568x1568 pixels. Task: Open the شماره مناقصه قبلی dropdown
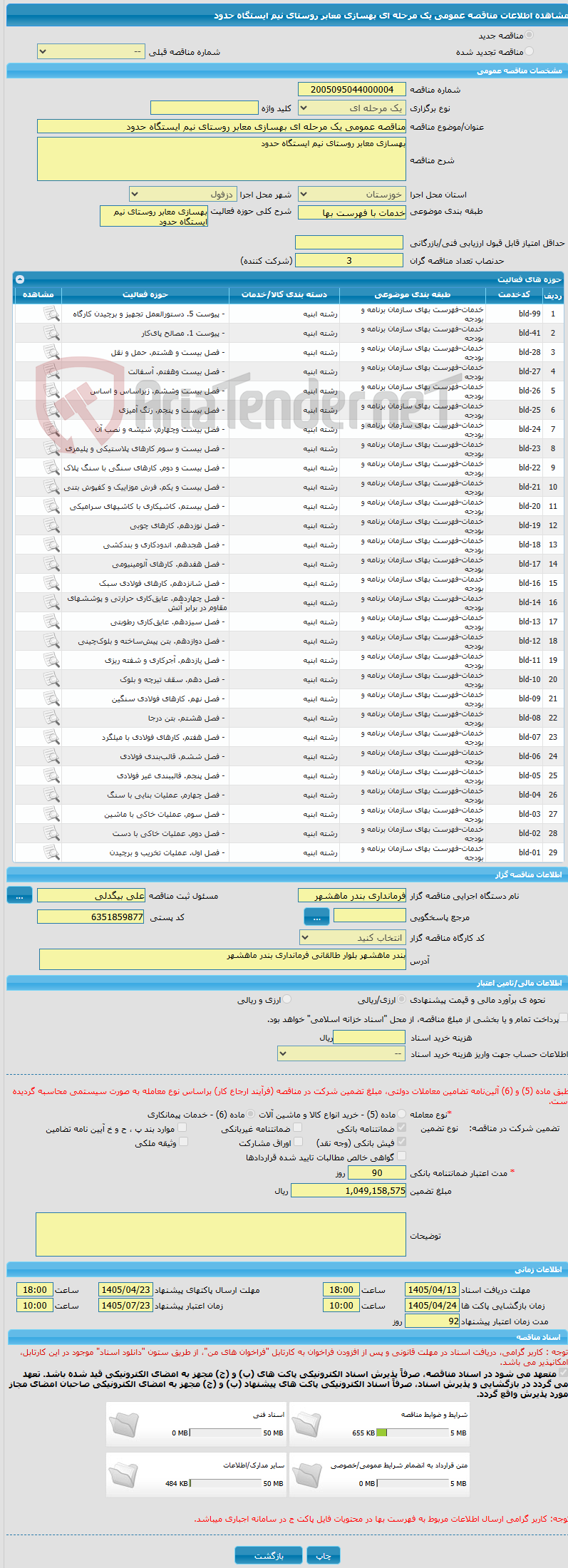click(x=91, y=52)
